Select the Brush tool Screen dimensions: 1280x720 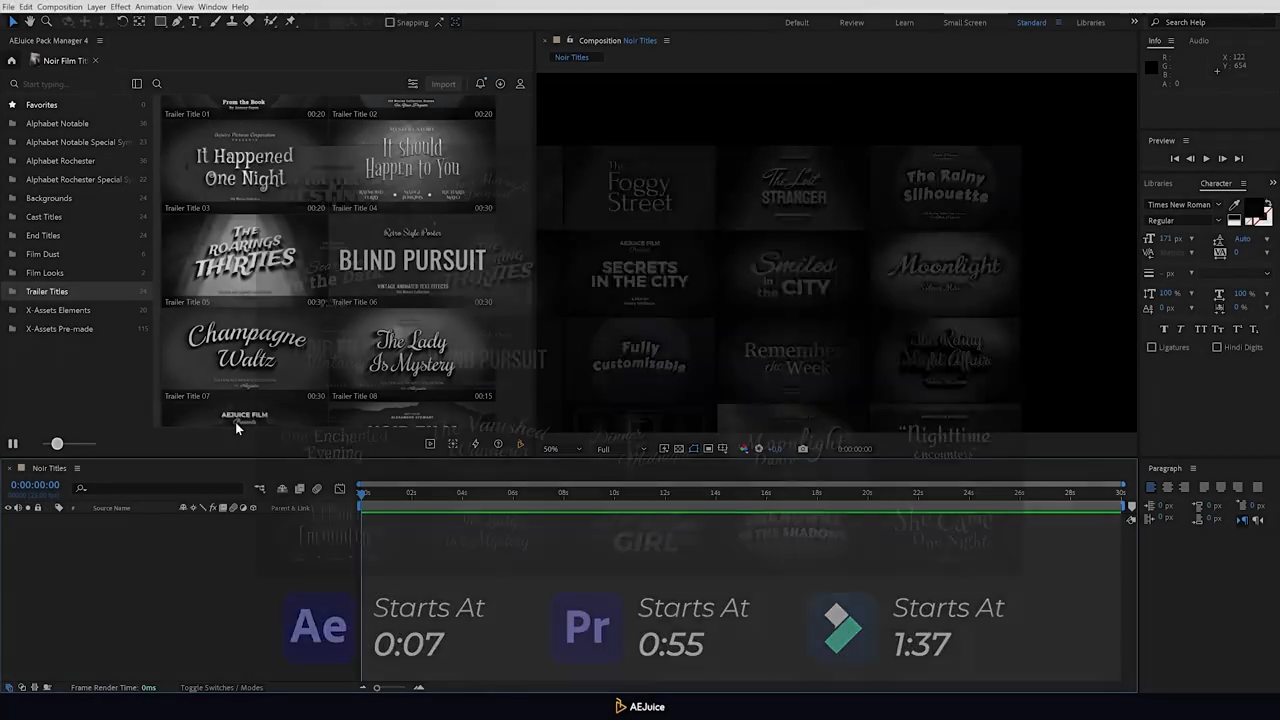[214, 21]
